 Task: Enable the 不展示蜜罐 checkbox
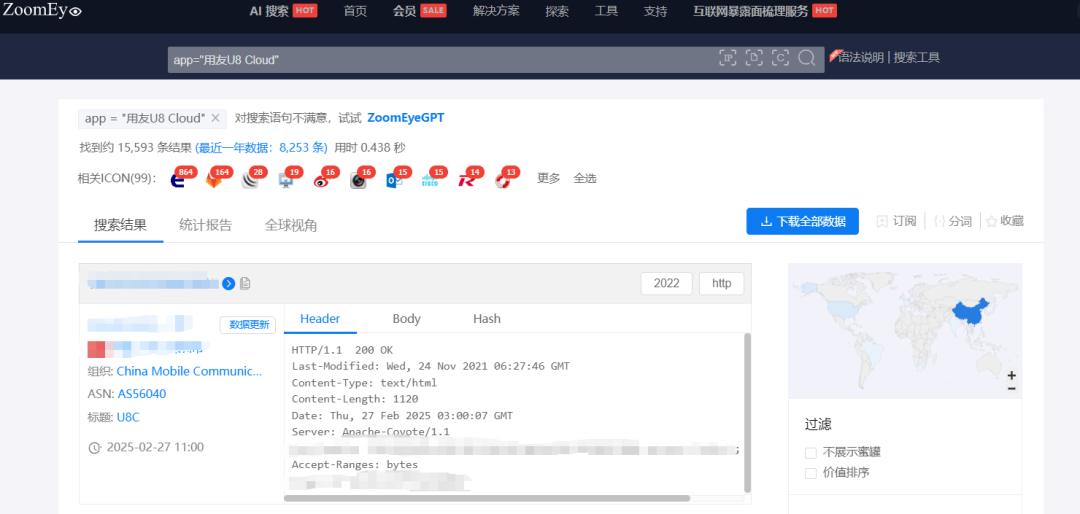[x=811, y=453]
